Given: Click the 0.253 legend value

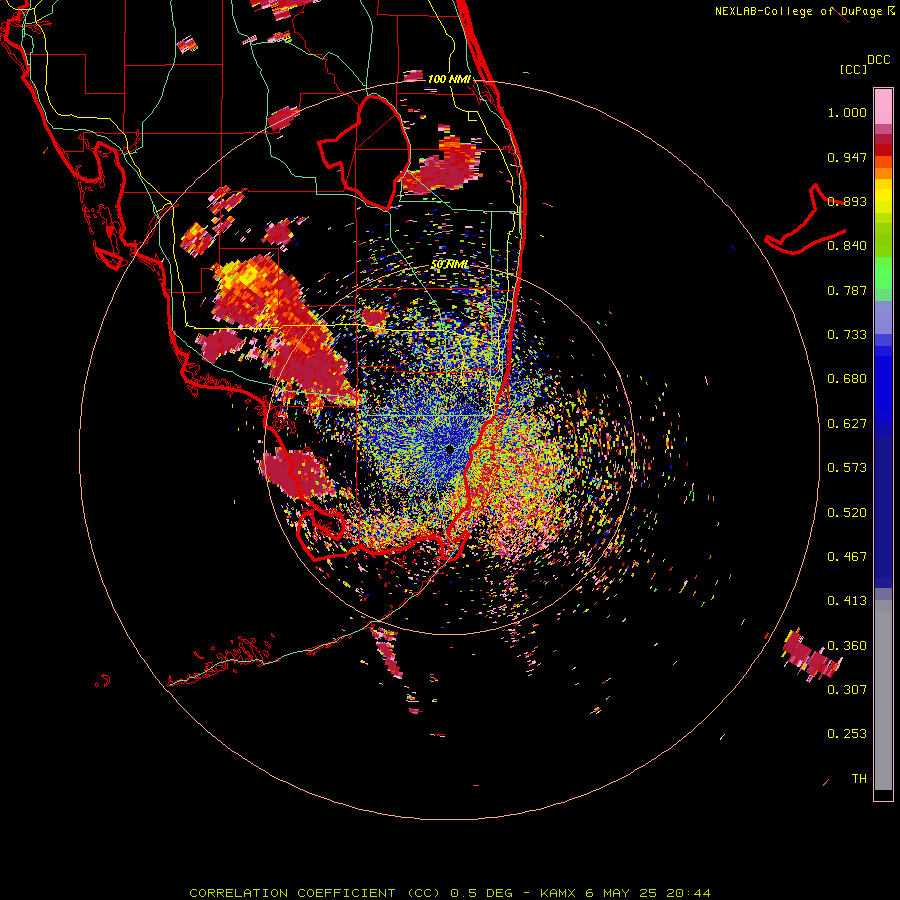Looking at the screenshot, I should click(x=847, y=734).
